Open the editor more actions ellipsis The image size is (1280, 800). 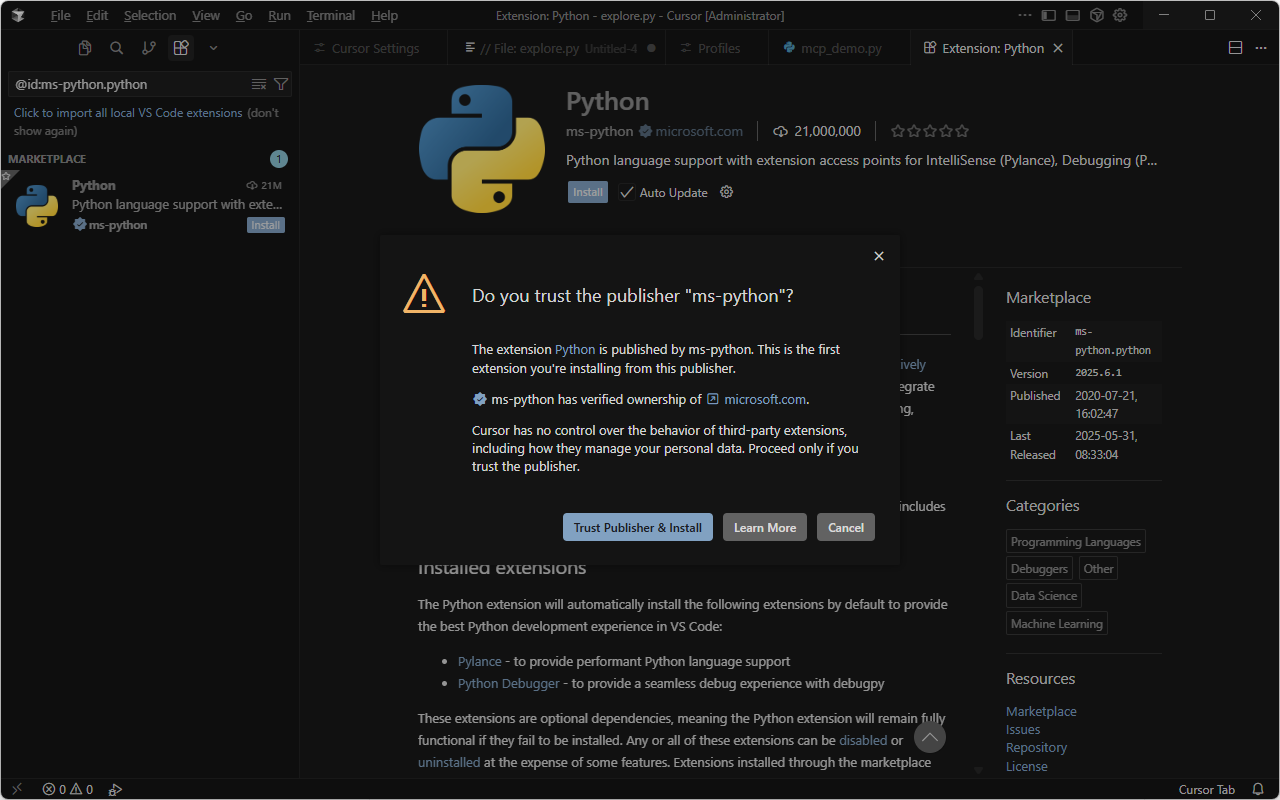pos(1260,48)
